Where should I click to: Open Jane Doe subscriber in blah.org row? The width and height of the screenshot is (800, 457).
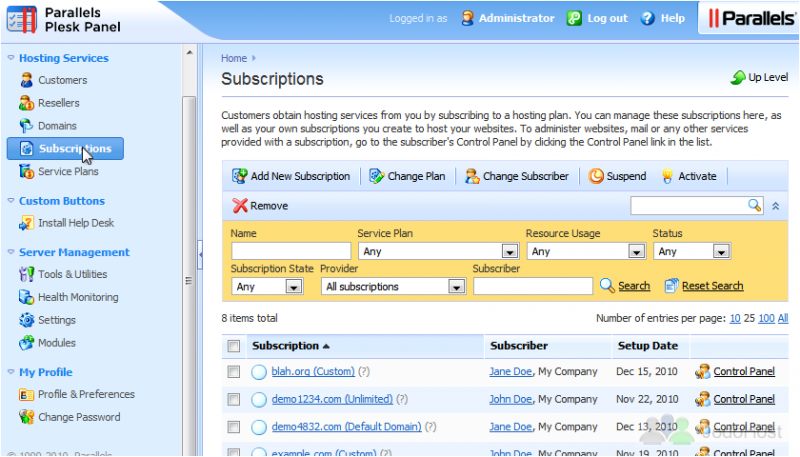[x=510, y=372]
